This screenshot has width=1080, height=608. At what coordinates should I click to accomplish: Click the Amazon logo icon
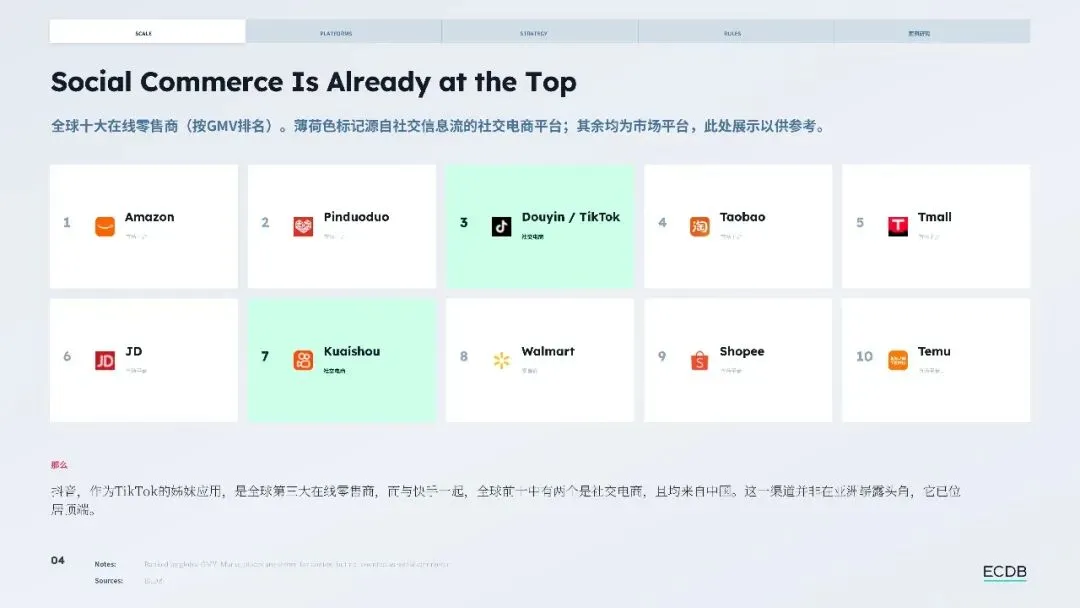[x=105, y=226]
